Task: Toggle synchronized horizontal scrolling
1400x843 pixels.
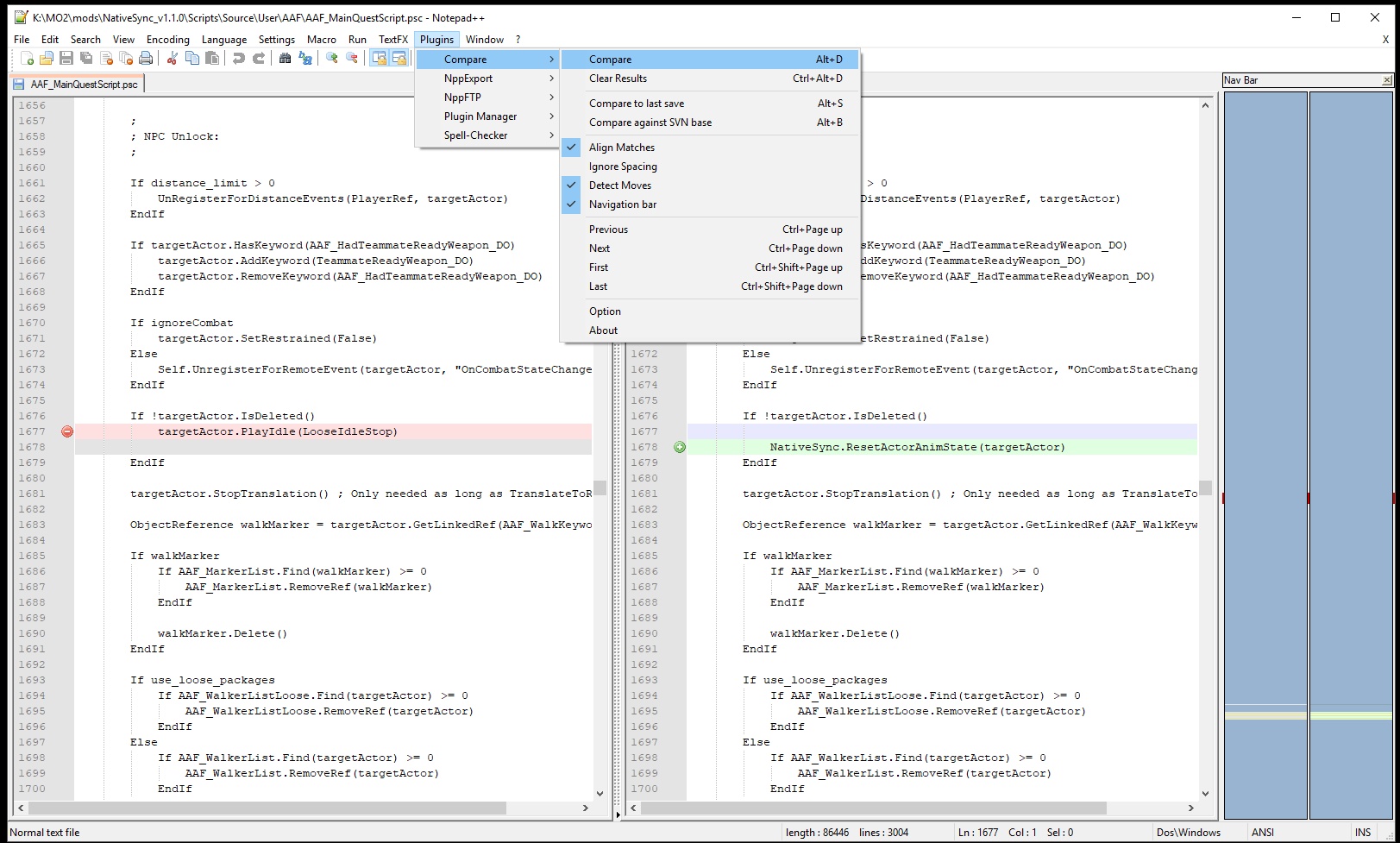Action: [399, 58]
